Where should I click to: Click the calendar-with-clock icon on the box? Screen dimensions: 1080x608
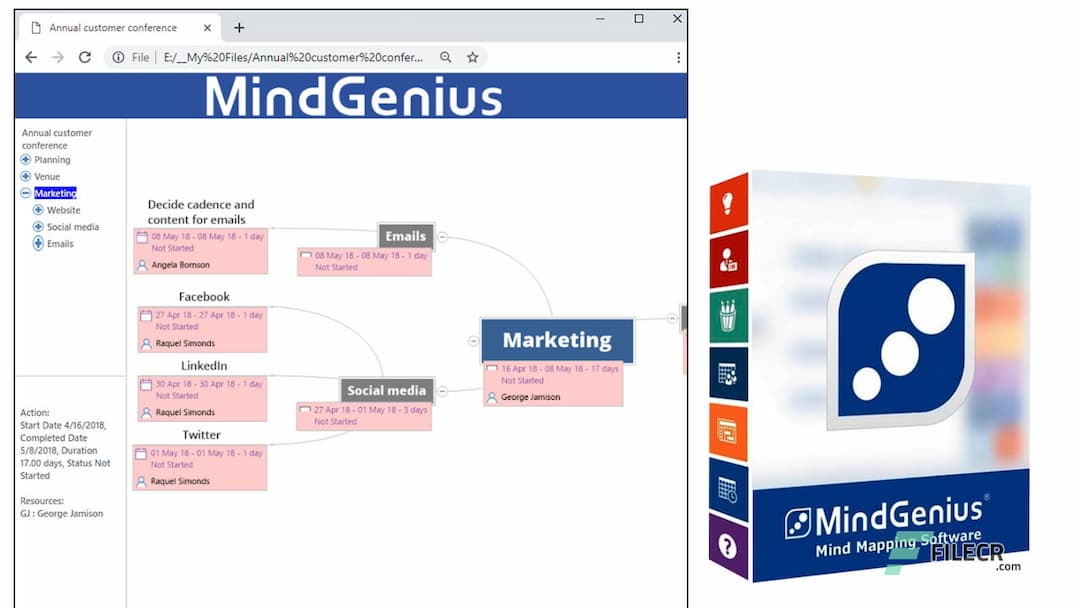tap(727, 486)
